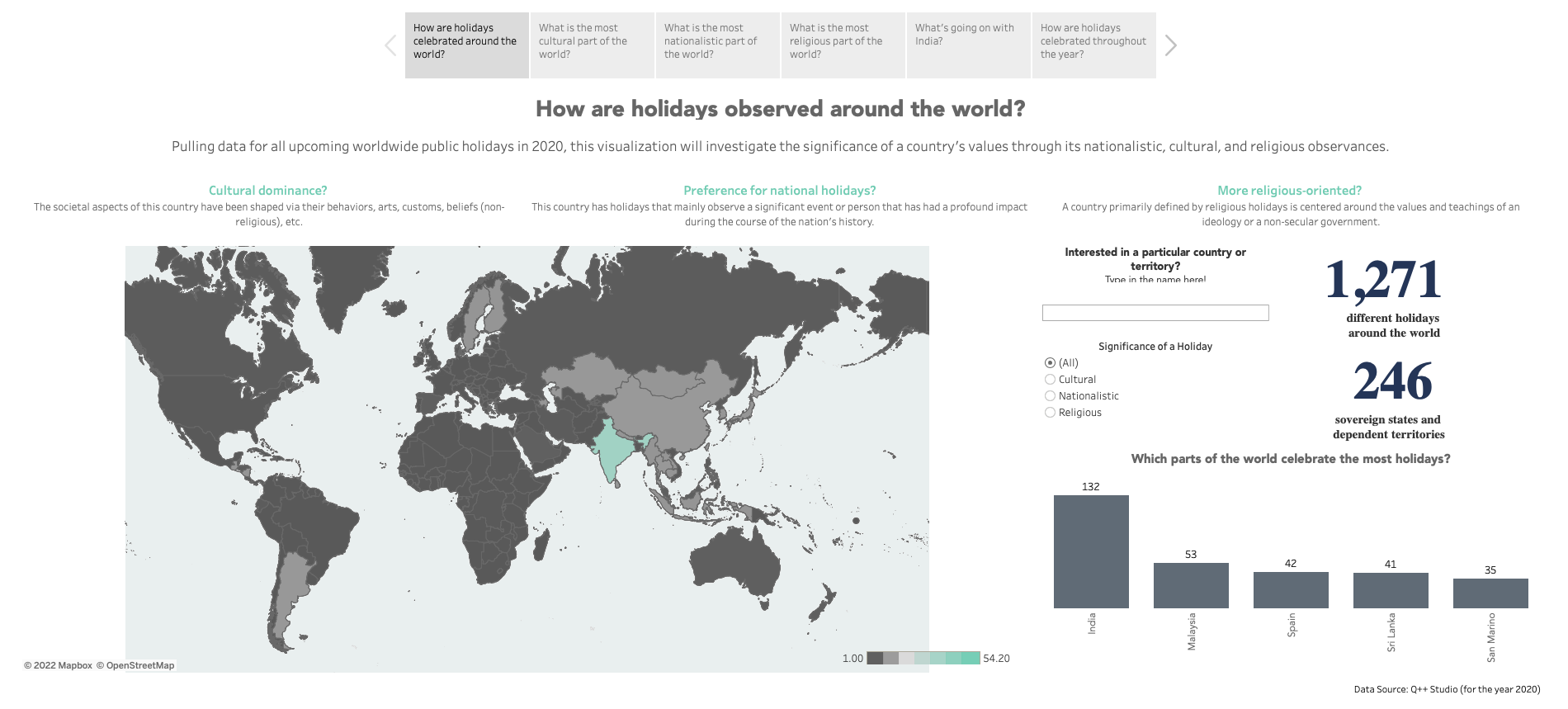Select the Malaysia bar showing 53

(1191, 585)
